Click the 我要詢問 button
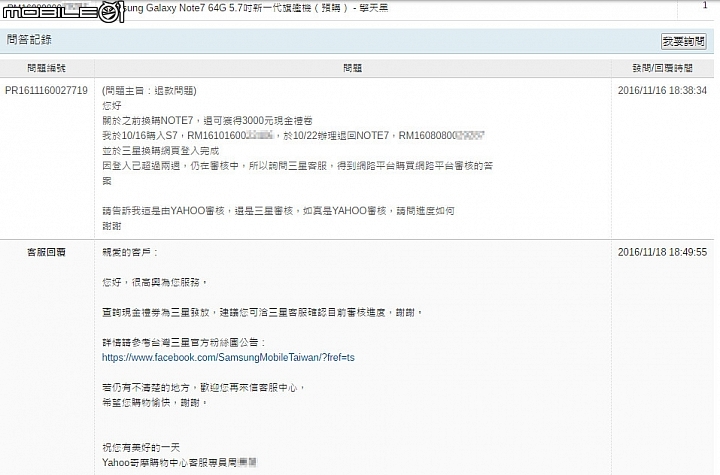 point(683,41)
